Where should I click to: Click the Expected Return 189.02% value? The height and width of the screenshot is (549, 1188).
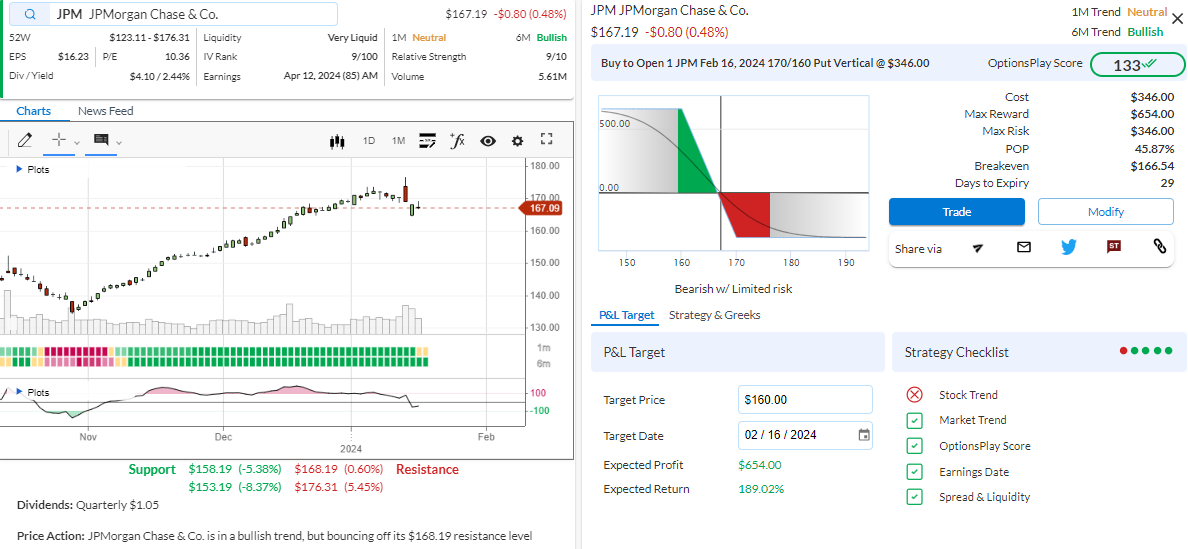[x=761, y=488]
